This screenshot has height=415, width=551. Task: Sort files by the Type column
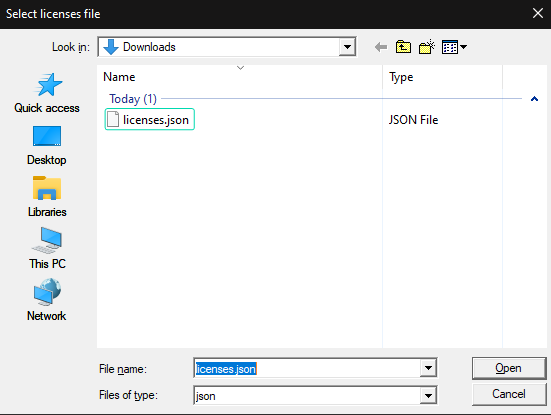[x=442, y=77]
